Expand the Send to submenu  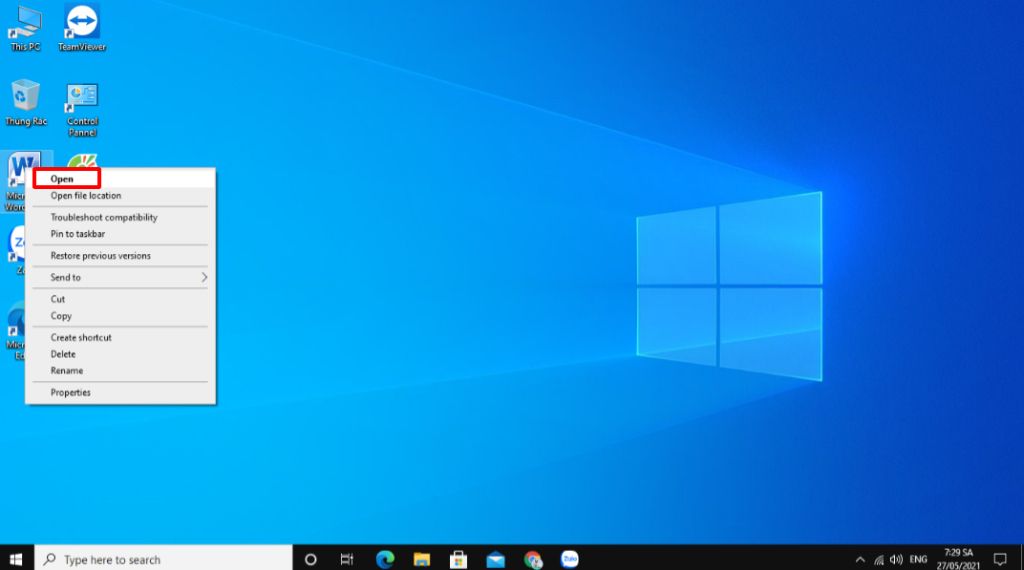(x=120, y=277)
